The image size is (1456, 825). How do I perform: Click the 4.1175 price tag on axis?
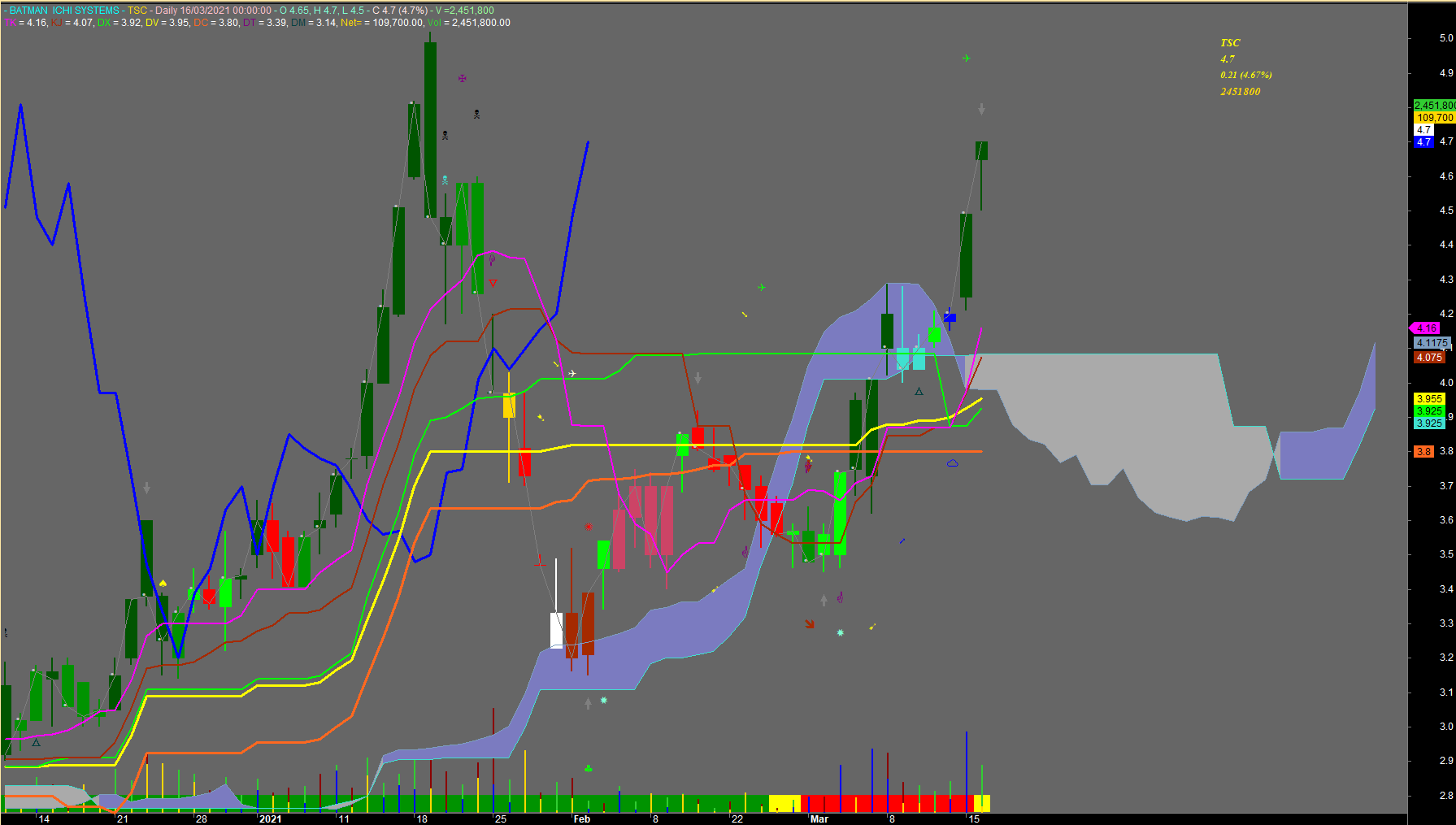coord(1432,343)
